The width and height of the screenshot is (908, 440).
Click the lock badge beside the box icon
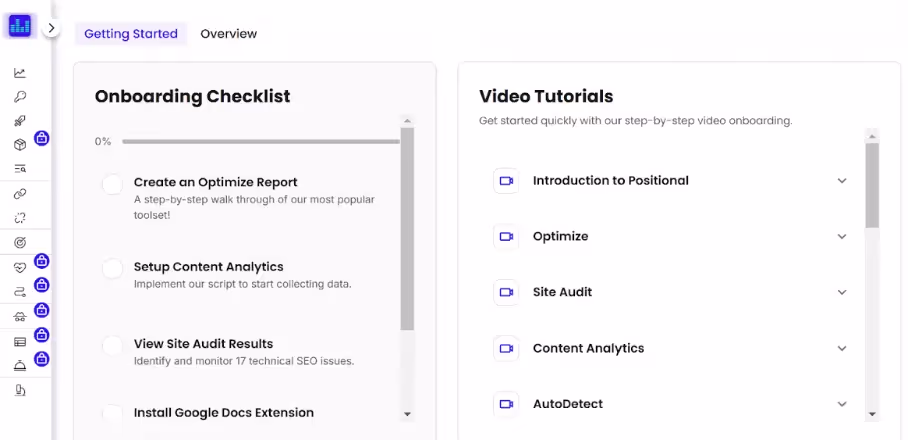click(x=41, y=138)
